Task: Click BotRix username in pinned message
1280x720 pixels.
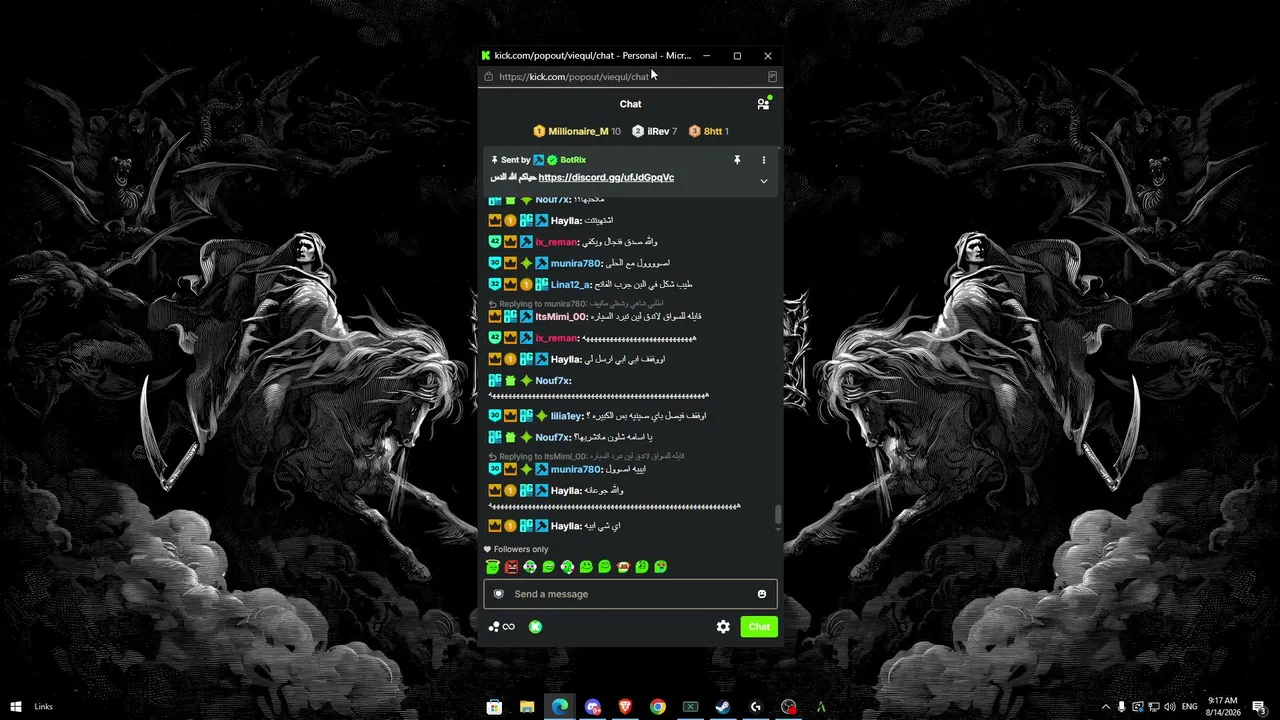Action: pyautogui.click(x=573, y=160)
